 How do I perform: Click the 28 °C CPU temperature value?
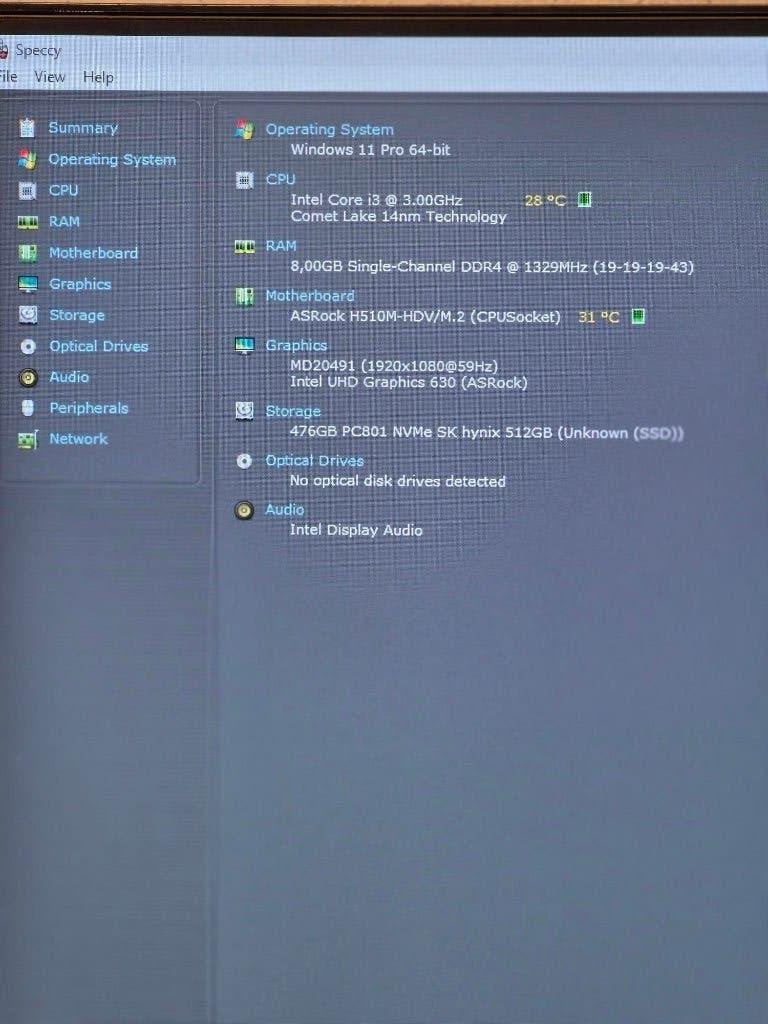[545, 200]
